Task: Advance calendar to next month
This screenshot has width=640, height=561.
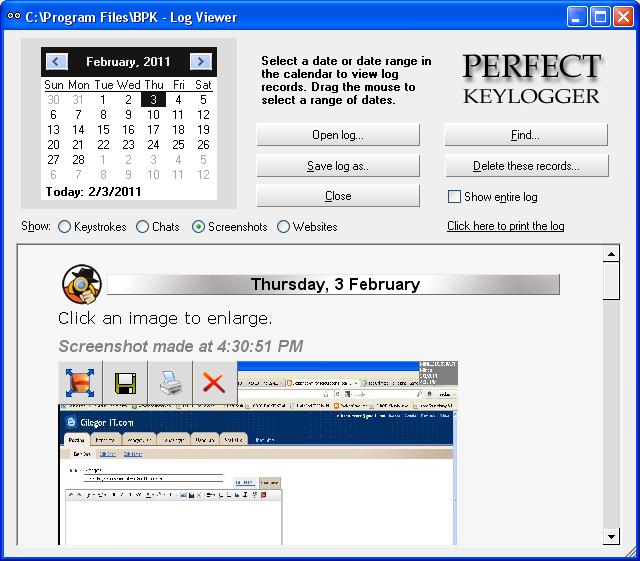Action: click(201, 62)
